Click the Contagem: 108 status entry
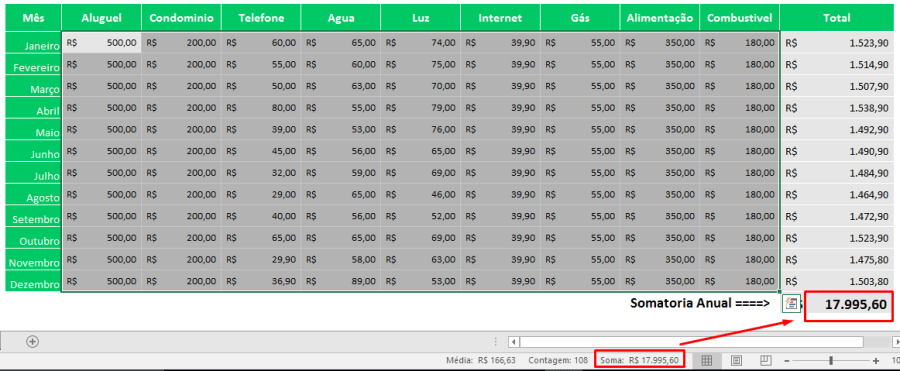Viewport: 900px width, 371px height. pyautogui.click(x=558, y=361)
